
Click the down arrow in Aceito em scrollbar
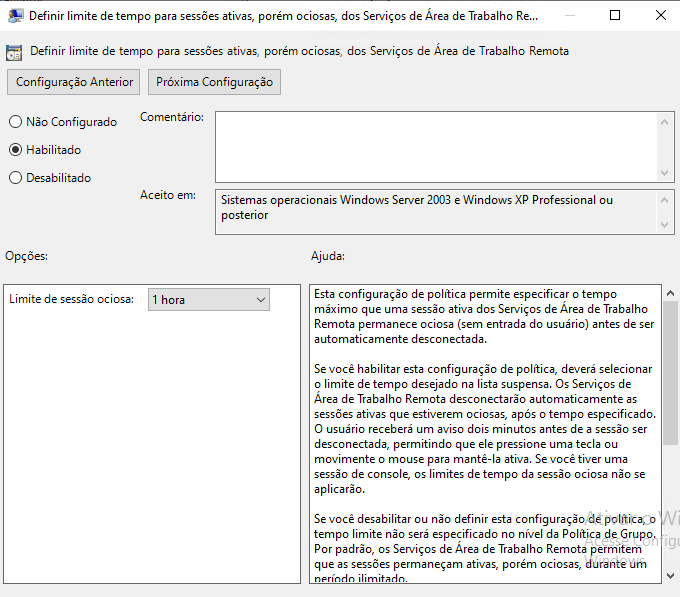[666, 225]
